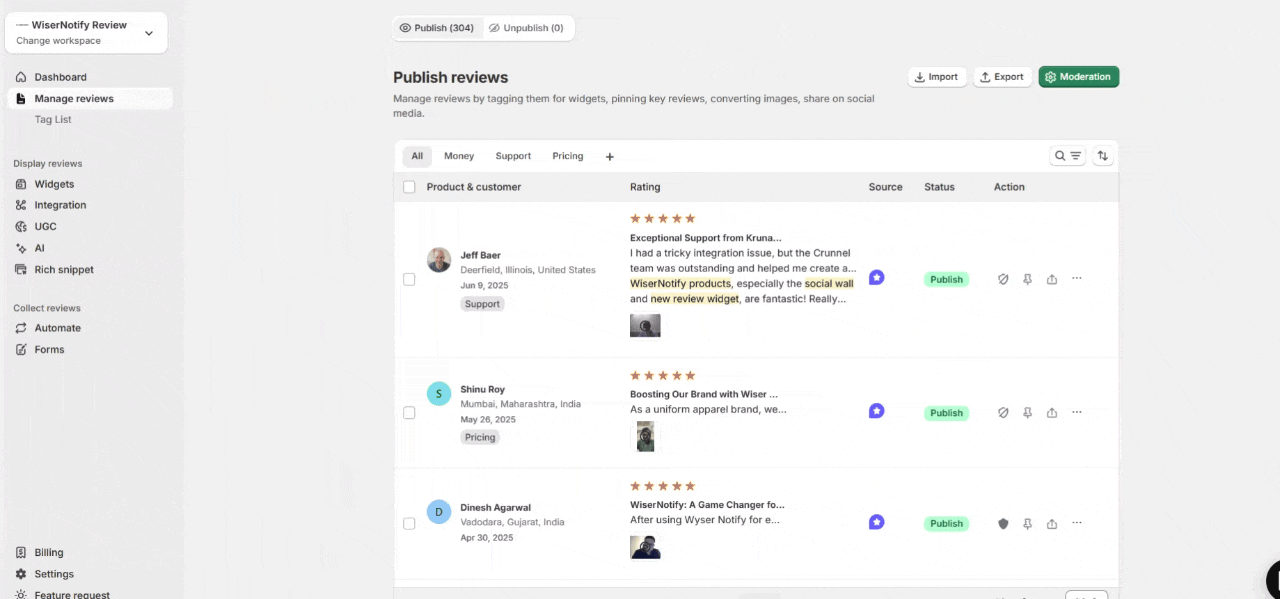
Task: Click the Import button
Action: click(x=936, y=77)
